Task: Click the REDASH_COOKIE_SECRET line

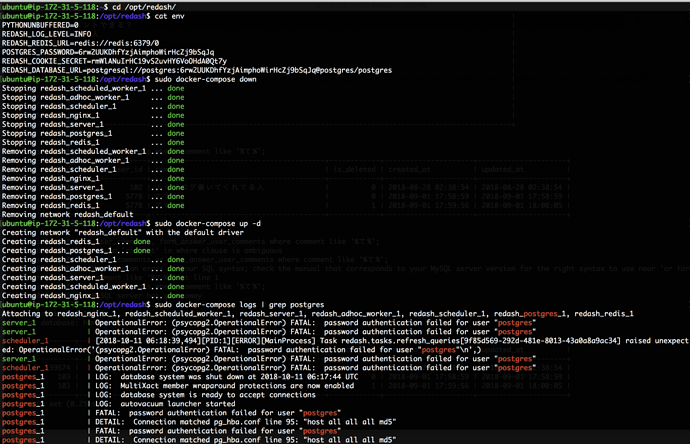Action: [x=114, y=61]
